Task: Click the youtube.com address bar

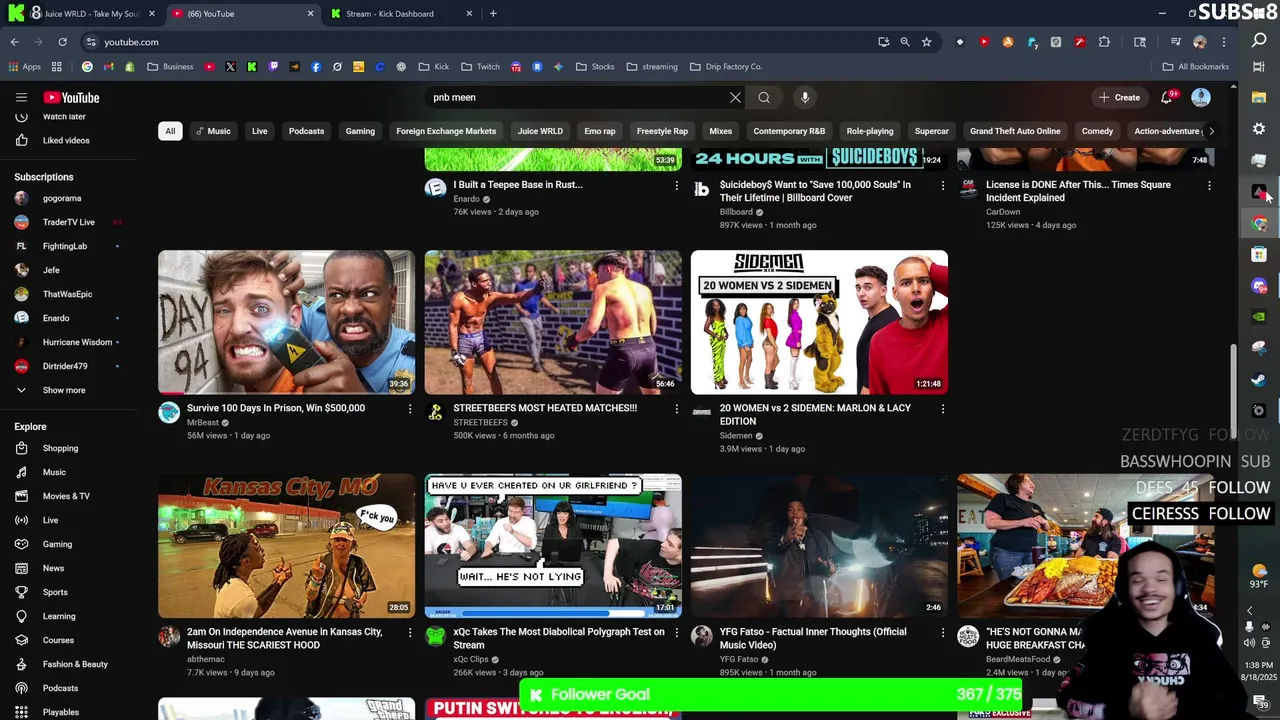Action: point(480,42)
